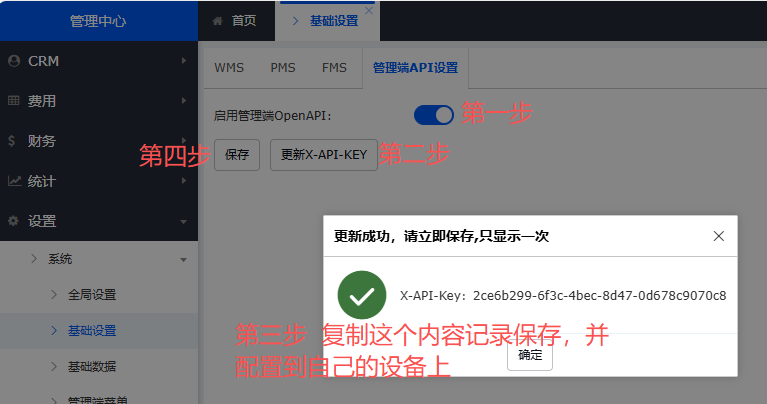Click the 统计 chart icon in sidebar

[x=14, y=181]
